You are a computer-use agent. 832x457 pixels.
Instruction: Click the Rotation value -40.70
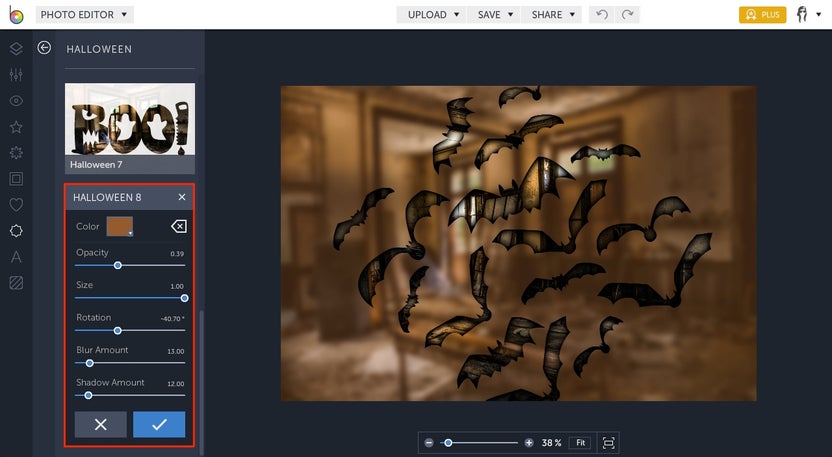click(x=172, y=319)
